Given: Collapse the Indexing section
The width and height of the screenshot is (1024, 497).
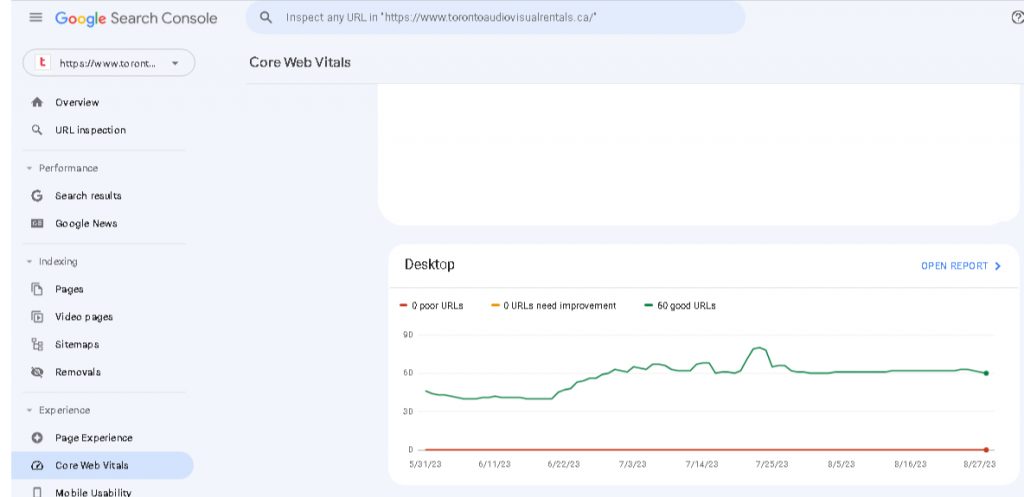Looking at the screenshot, I should (x=29, y=262).
